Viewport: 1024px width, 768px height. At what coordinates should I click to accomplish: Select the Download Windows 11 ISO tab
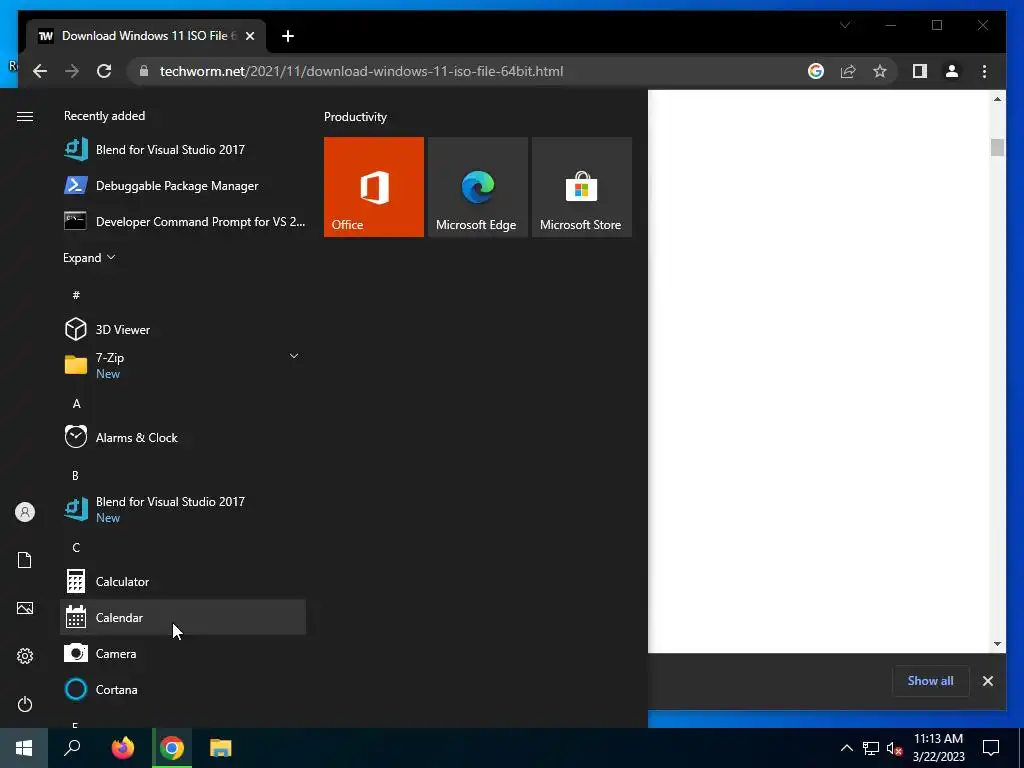(146, 36)
